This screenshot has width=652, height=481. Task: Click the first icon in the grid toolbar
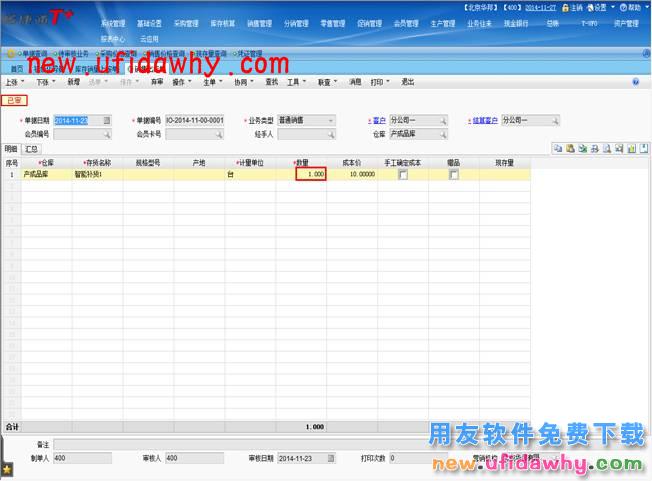coord(558,148)
